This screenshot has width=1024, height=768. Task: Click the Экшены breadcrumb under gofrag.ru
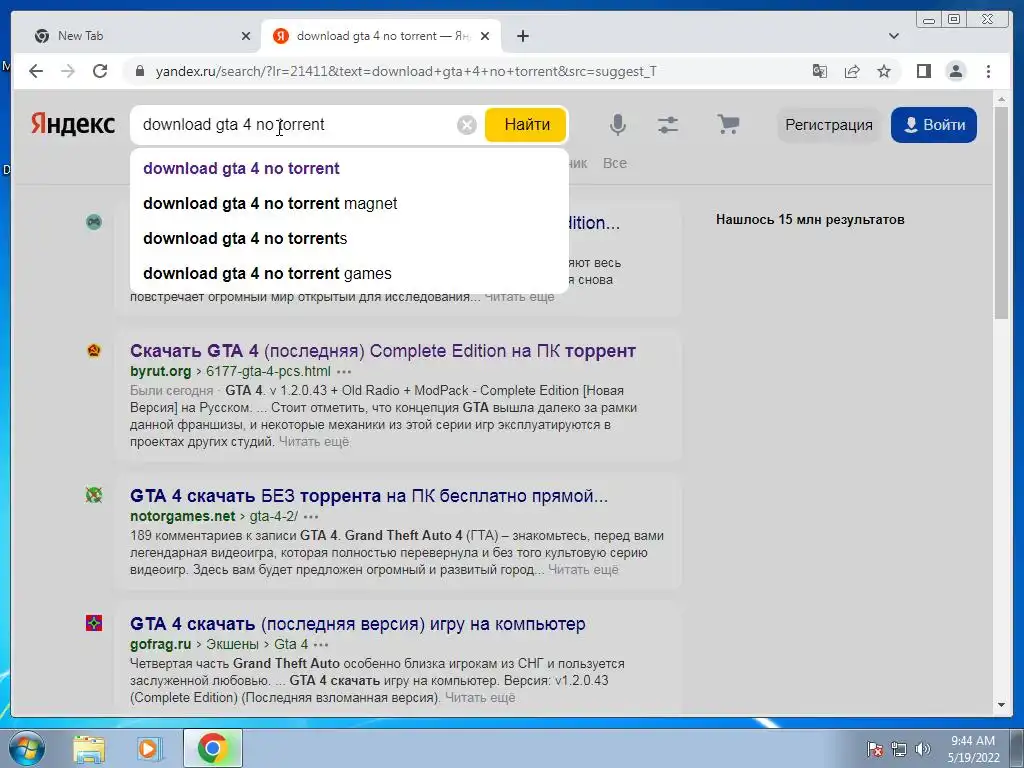click(232, 644)
